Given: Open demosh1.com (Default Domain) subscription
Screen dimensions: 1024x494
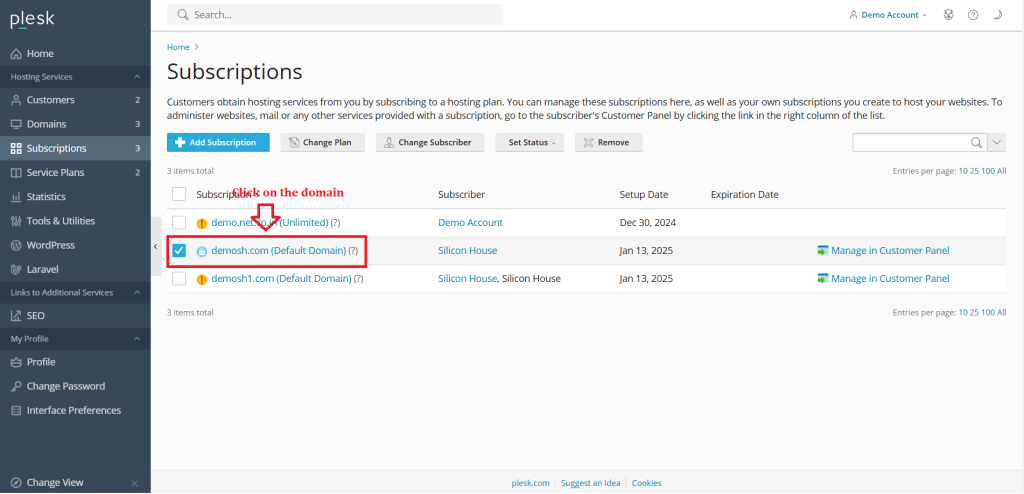Looking at the screenshot, I should [x=281, y=278].
